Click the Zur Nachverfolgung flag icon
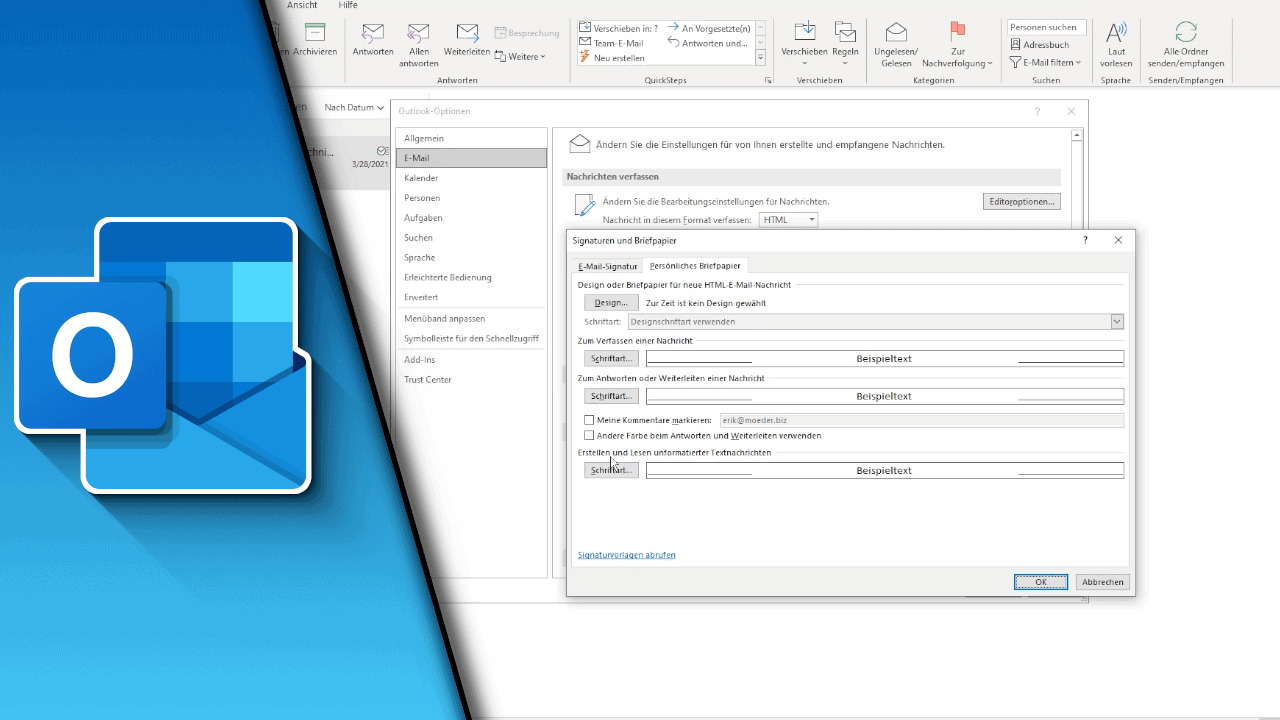The width and height of the screenshot is (1280, 720). [x=957, y=32]
